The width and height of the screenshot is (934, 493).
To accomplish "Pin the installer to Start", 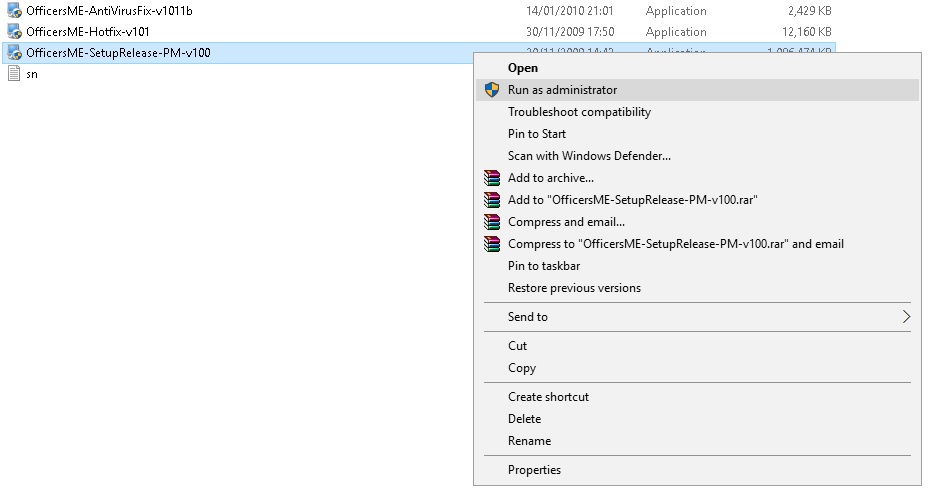I will click(x=537, y=134).
